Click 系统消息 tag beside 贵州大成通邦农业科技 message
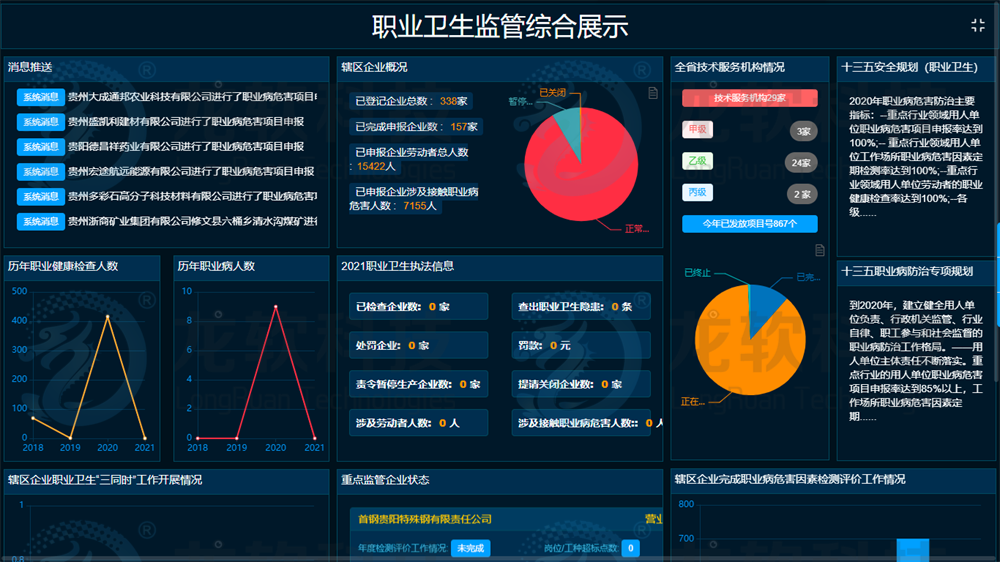Viewport: 1000px width, 562px height. pyautogui.click(x=41, y=97)
